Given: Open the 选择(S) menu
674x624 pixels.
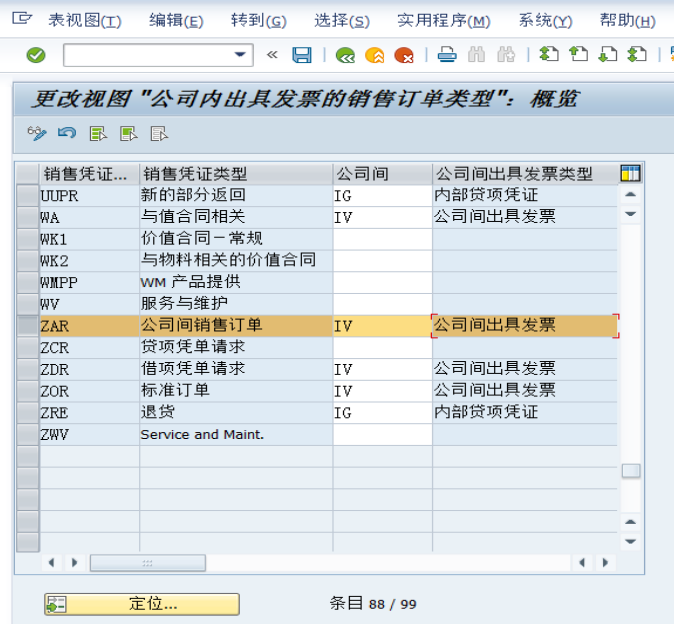Looking at the screenshot, I should point(342,20).
